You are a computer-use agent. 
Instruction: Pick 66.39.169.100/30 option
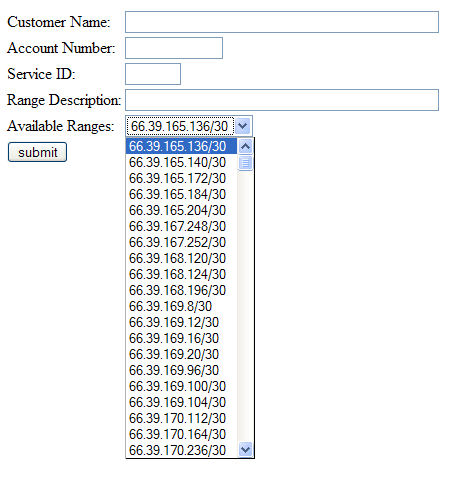point(181,386)
